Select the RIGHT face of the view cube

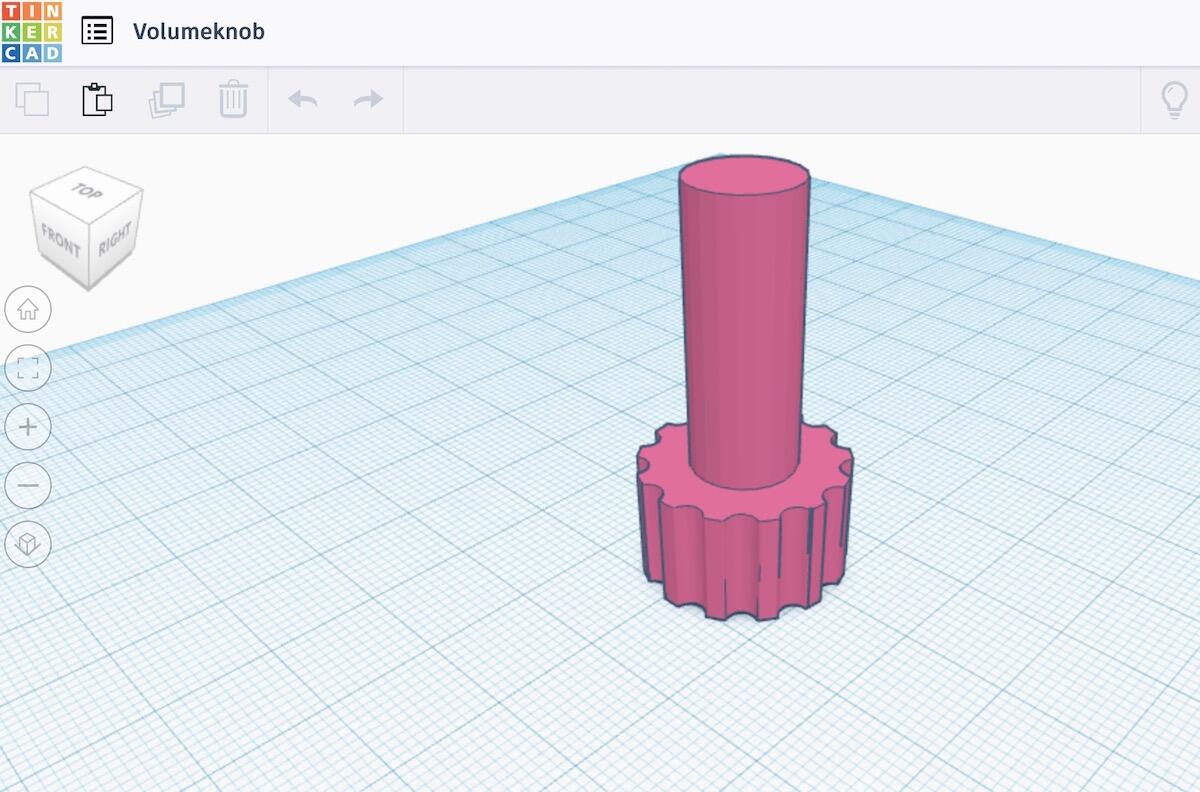114,241
